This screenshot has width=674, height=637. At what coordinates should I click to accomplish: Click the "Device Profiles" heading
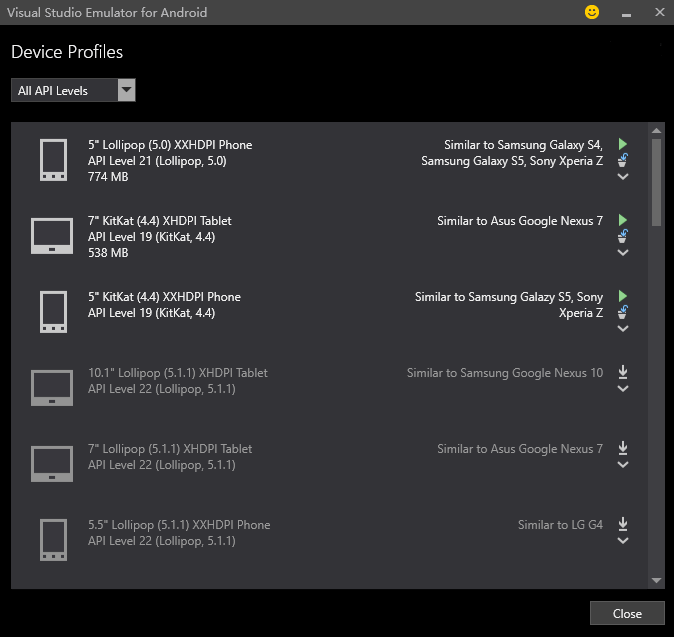[67, 52]
